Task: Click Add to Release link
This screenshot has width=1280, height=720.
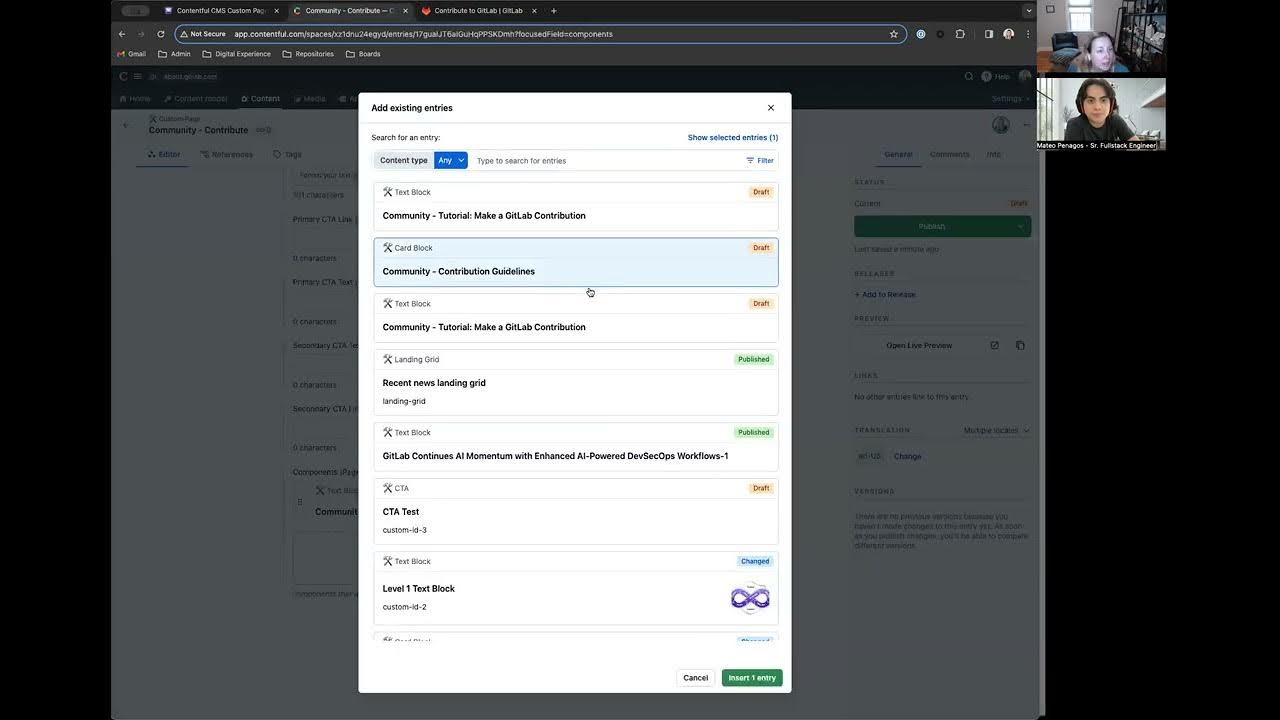Action: coord(885,294)
